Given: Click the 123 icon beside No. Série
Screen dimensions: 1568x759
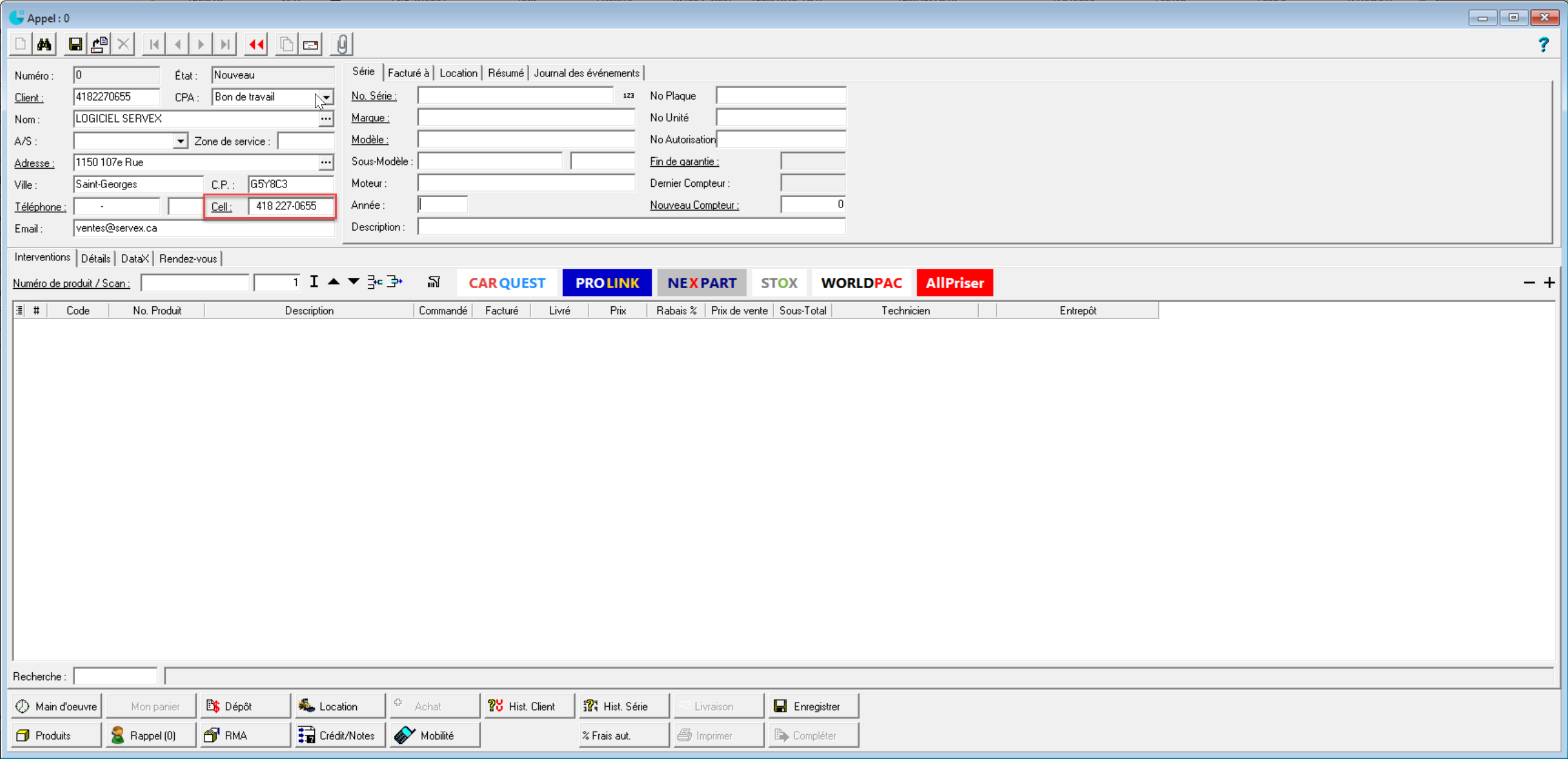Looking at the screenshot, I should tap(628, 96).
